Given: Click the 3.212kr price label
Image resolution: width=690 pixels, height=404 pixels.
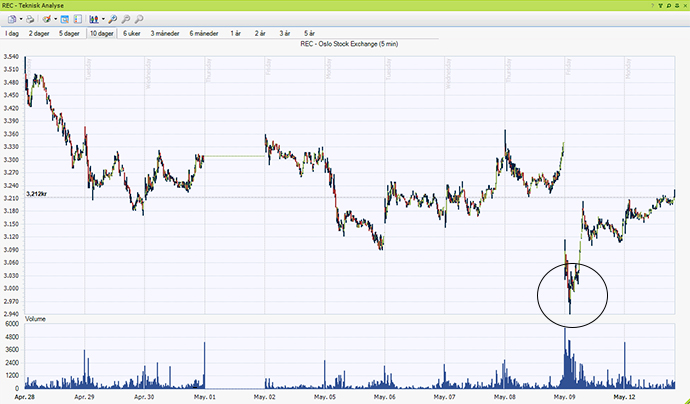Looking at the screenshot, I should (x=38, y=198).
